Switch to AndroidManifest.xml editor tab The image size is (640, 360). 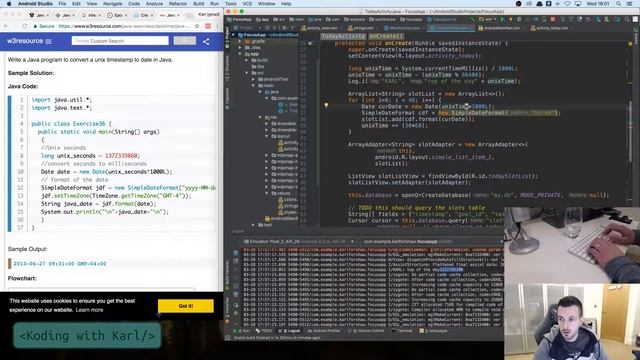(x=501, y=28)
